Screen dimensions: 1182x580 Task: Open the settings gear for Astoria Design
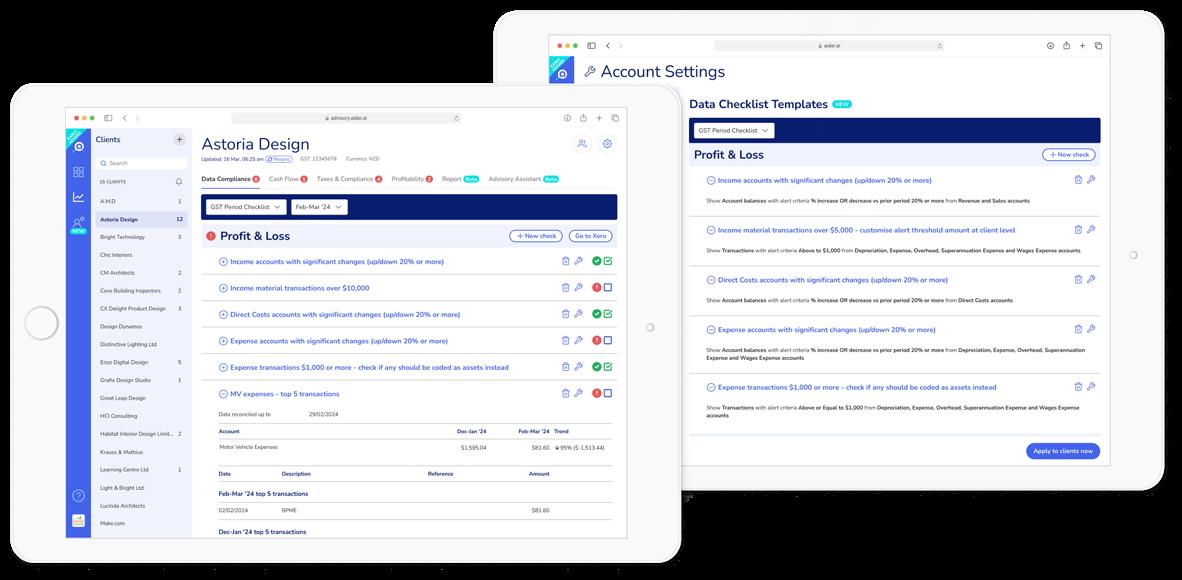click(x=608, y=144)
